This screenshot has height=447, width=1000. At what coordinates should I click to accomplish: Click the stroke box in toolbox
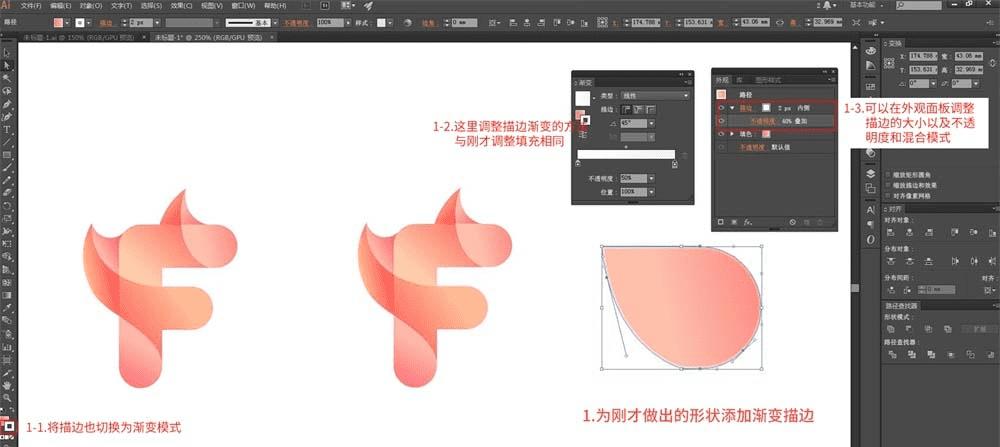[10, 427]
